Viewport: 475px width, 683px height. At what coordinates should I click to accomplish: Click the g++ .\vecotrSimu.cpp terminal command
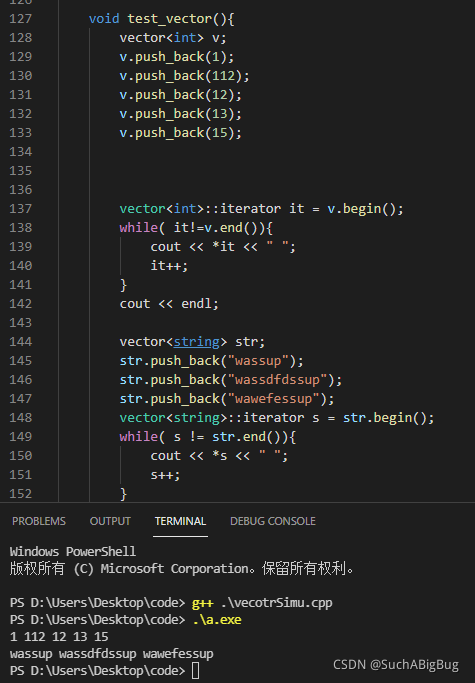(262, 603)
